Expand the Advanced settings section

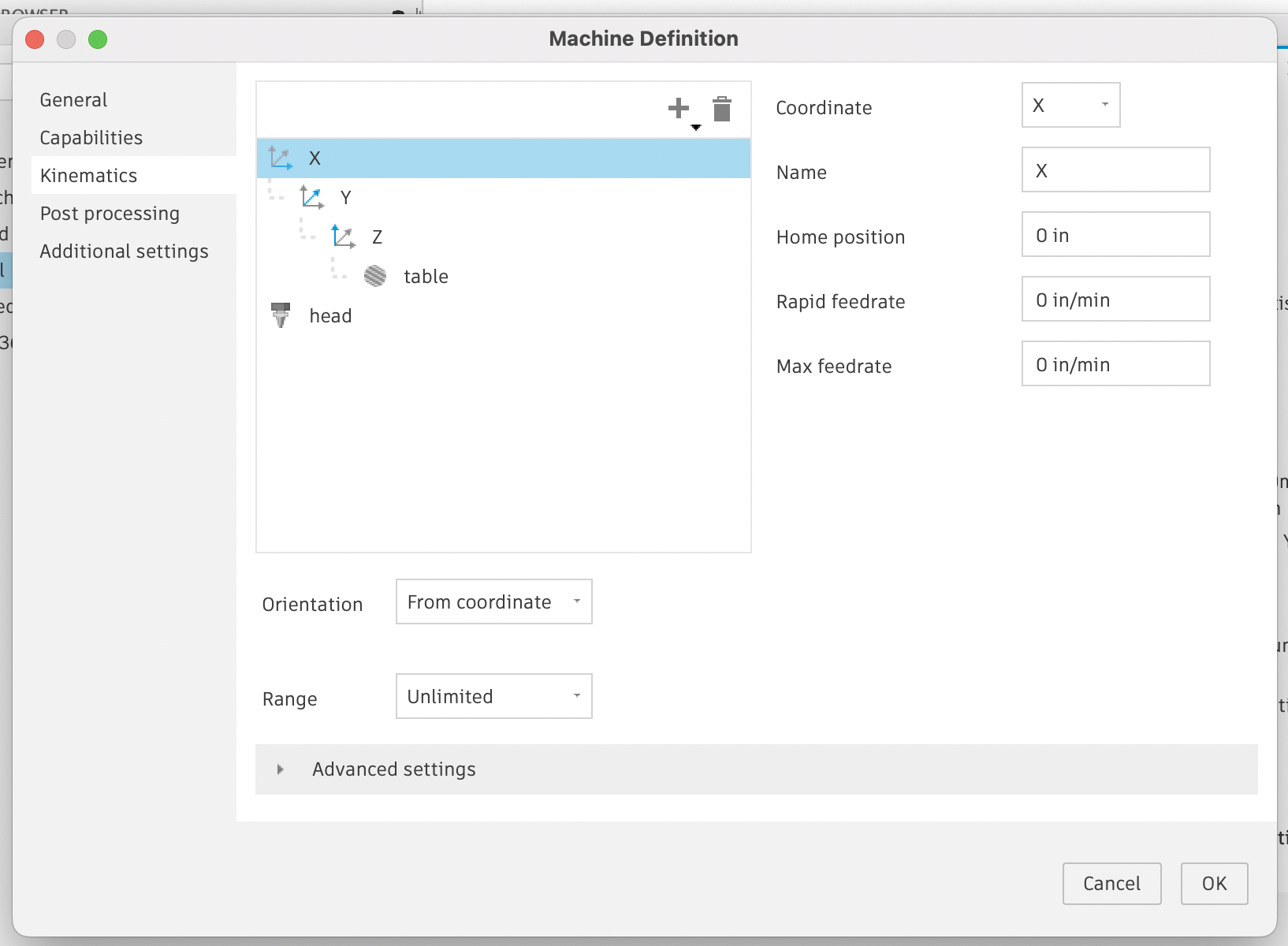click(x=281, y=769)
